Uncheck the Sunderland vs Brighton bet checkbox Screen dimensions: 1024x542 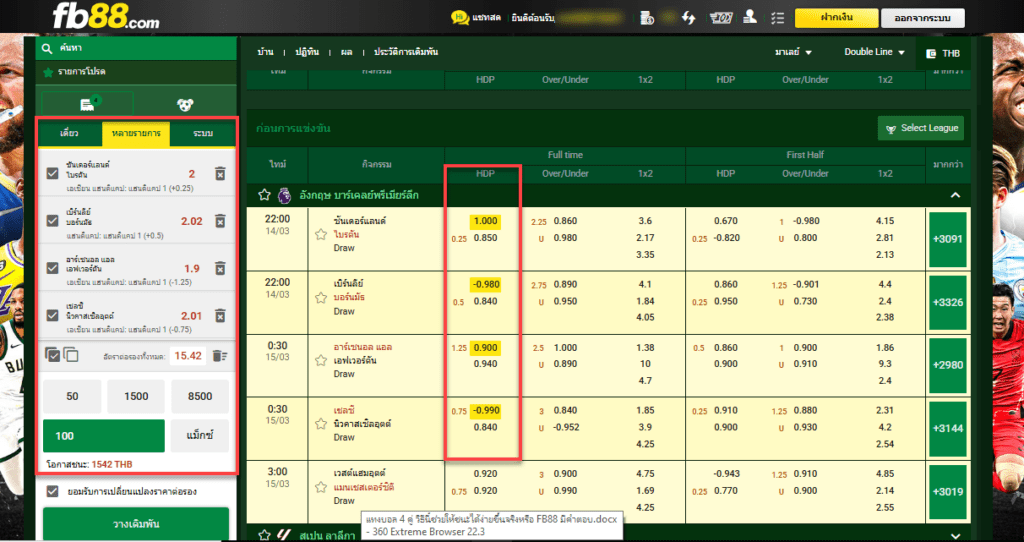[x=53, y=174]
